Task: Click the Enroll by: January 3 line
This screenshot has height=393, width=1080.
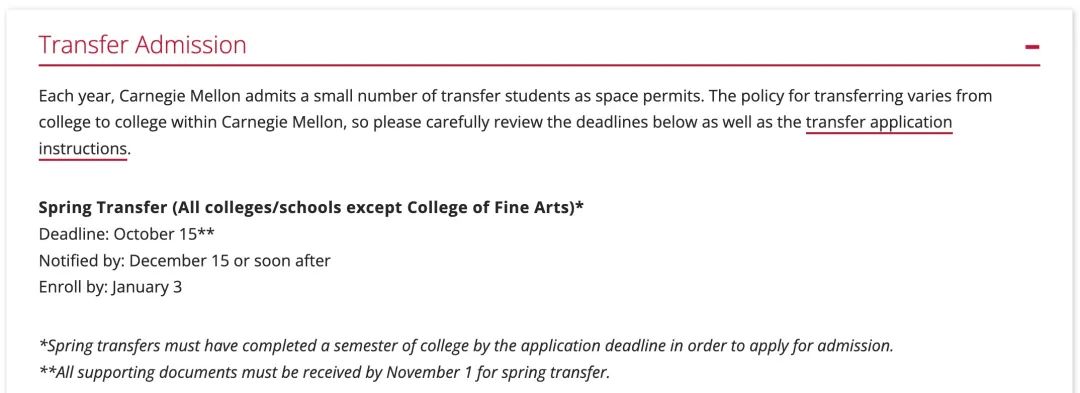Action: tap(110, 287)
